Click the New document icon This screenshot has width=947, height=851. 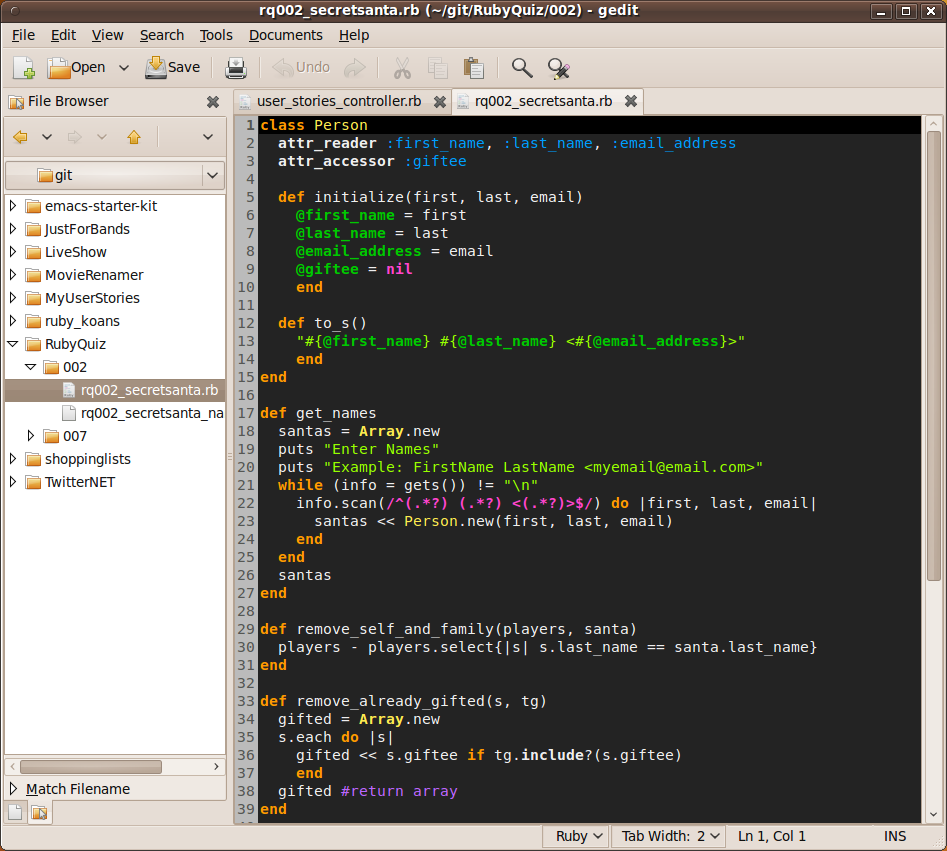(24, 68)
